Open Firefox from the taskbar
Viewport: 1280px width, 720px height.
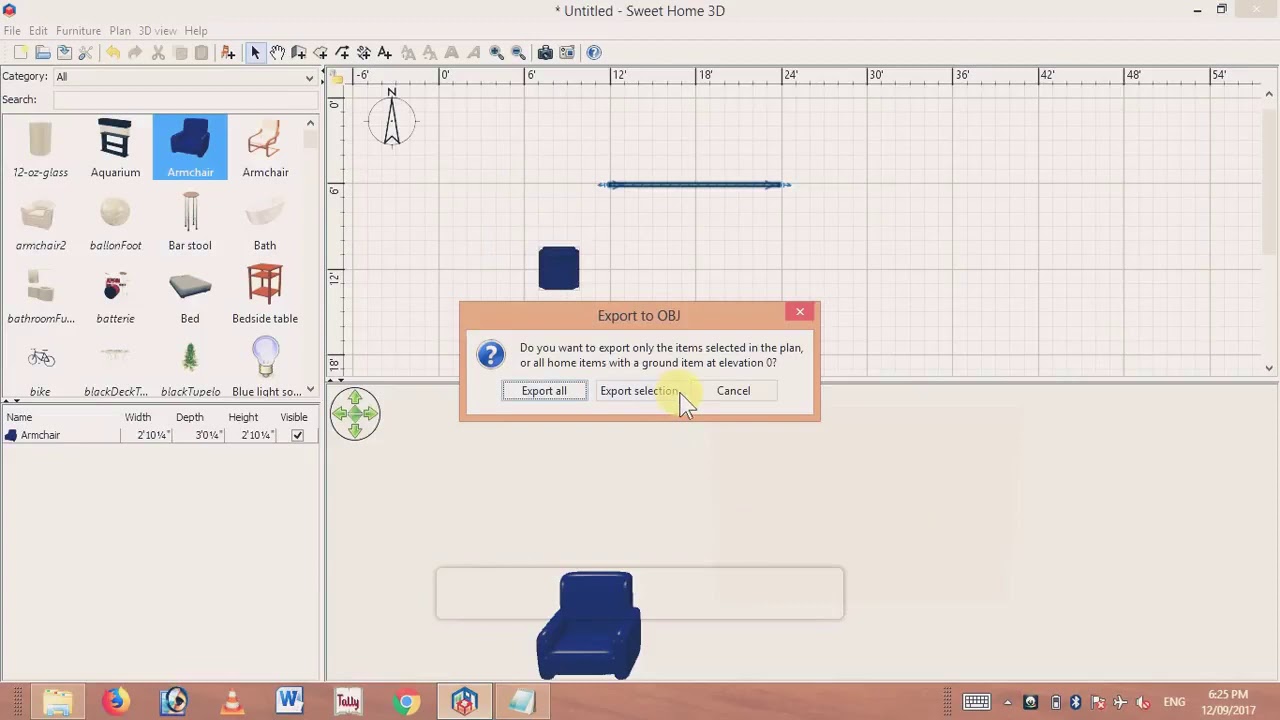click(x=114, y=702)
